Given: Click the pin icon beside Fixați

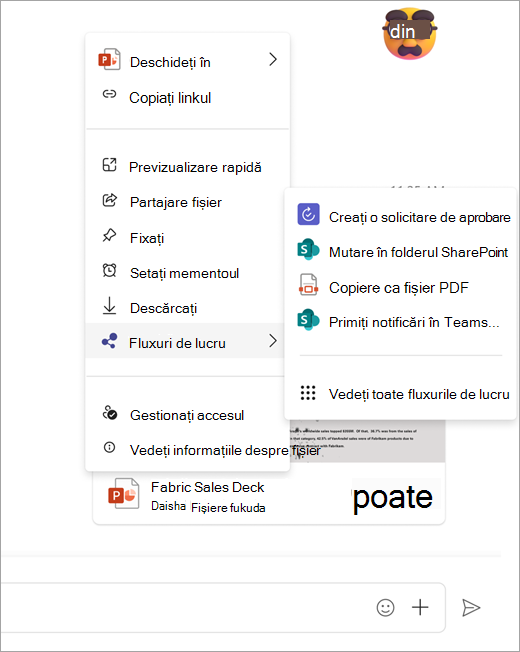Looking at the screenshot, I should click(x=109, y=235).
